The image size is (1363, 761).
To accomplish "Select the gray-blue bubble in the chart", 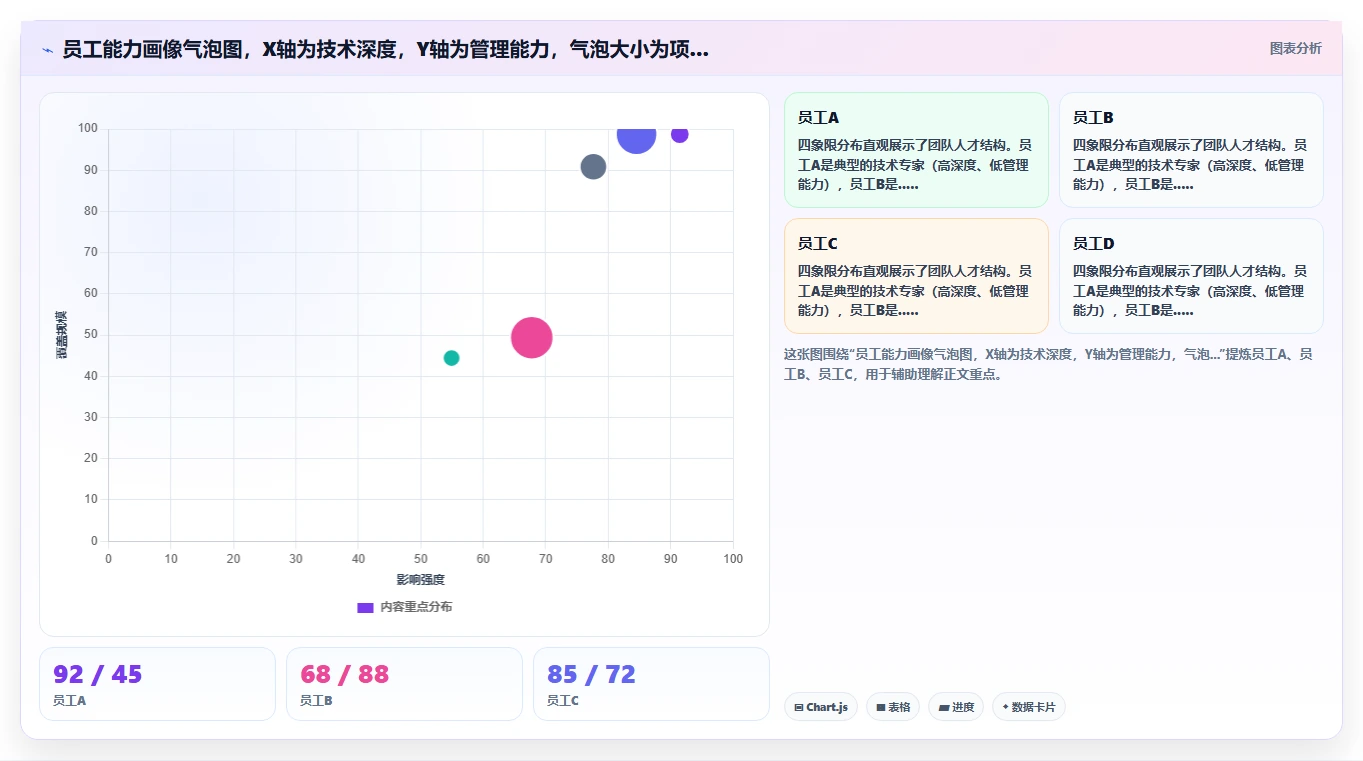I will pos(593,166).
